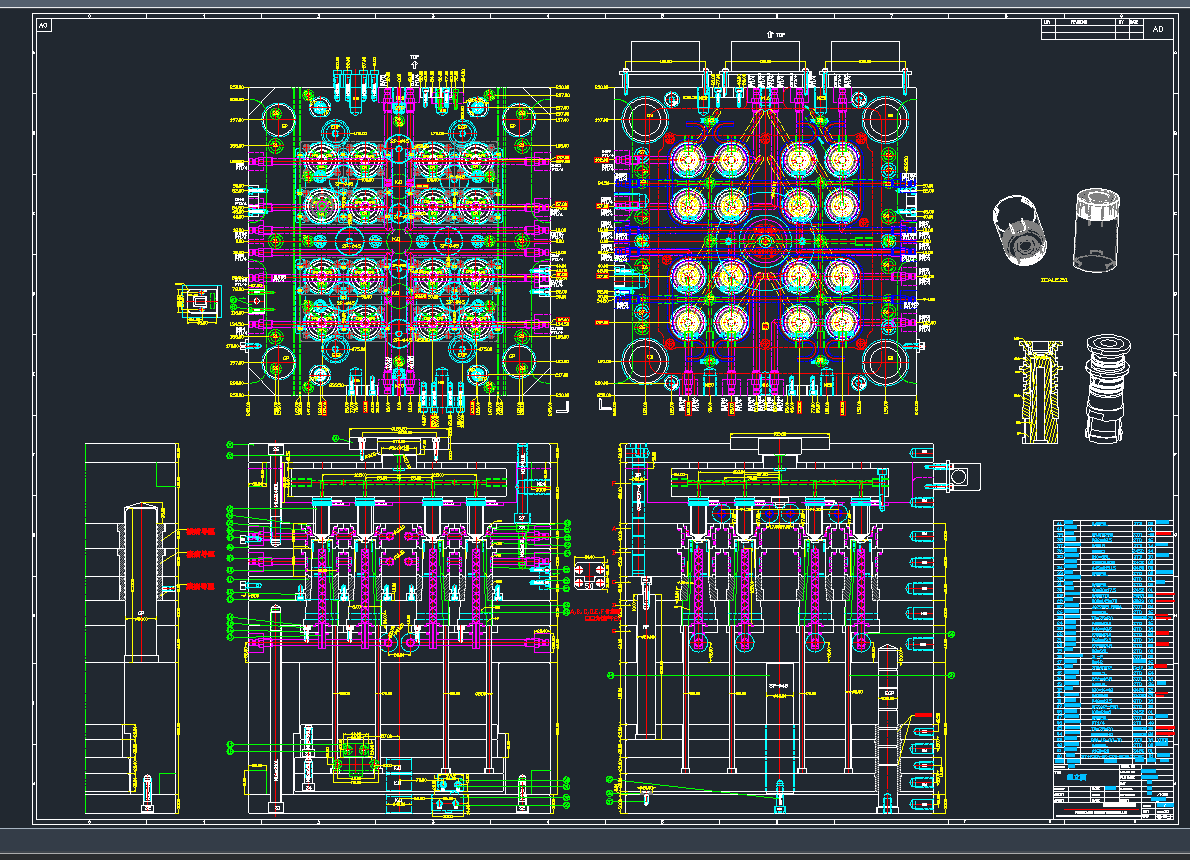Select the central sprue circle in right plan
The height and width of the screenshot is (860, 1190).
click(765, 240)
